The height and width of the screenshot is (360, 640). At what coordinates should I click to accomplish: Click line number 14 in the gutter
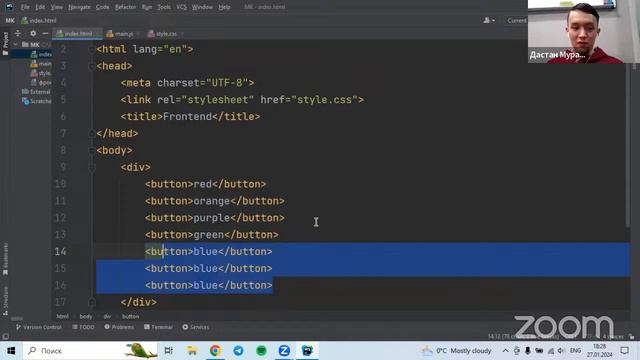[60, 251]
